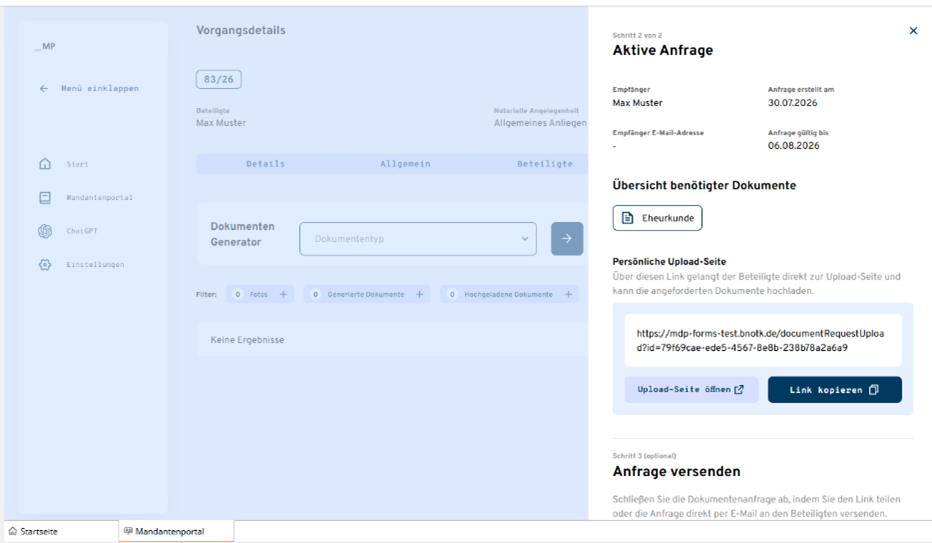This screenshot has width=932, height=543.
Task: Click the copy icon on Link kopieren
Action: coord(873,390)
